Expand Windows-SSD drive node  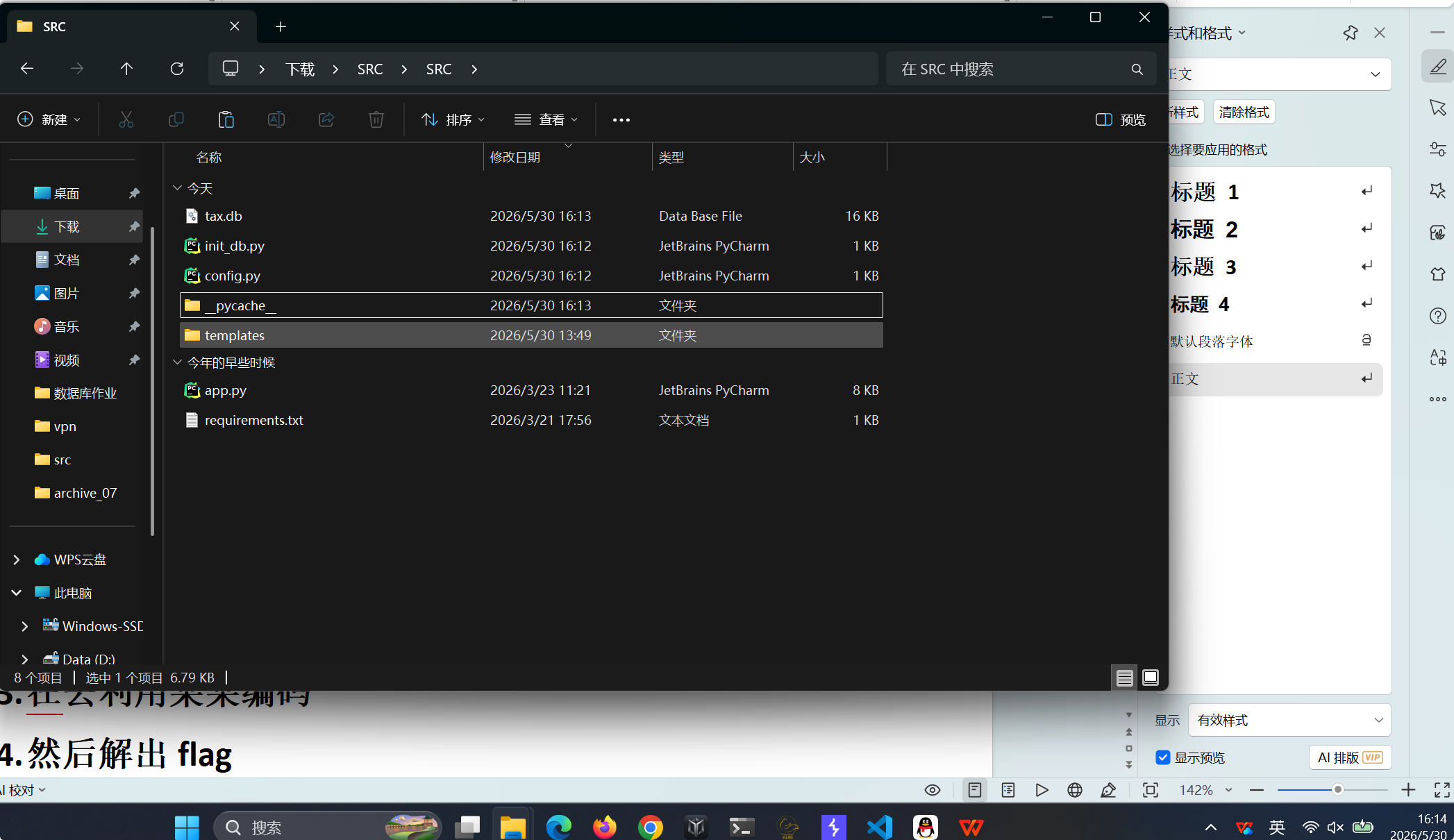click(x=25, y=626)
